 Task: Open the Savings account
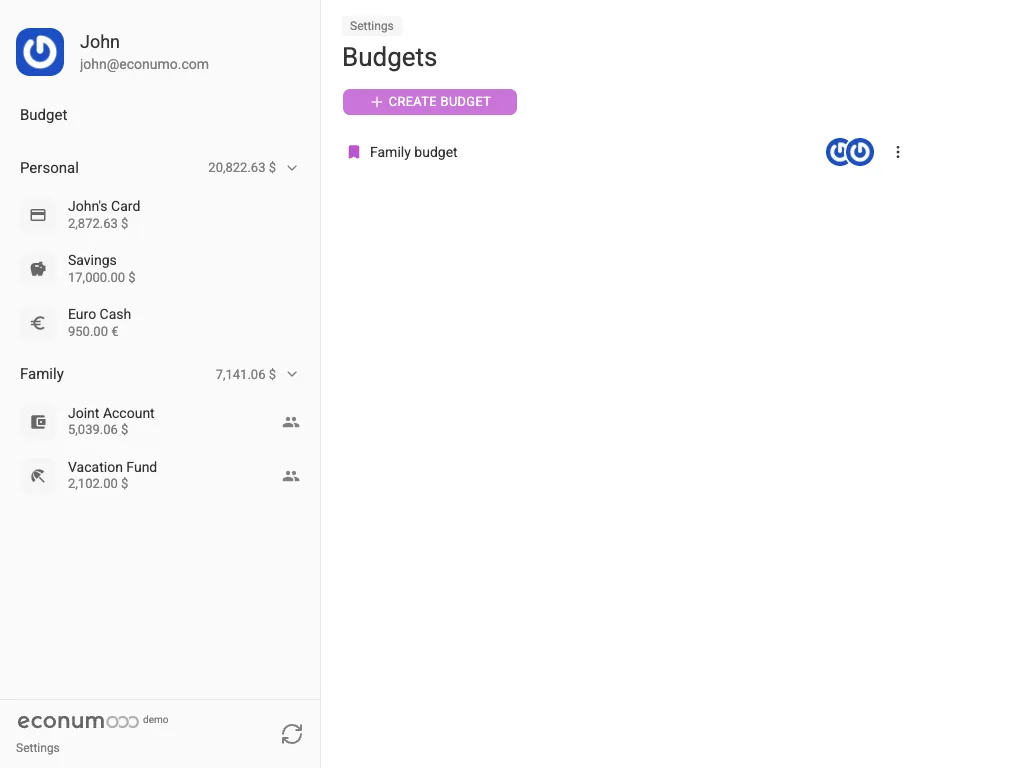160,268
